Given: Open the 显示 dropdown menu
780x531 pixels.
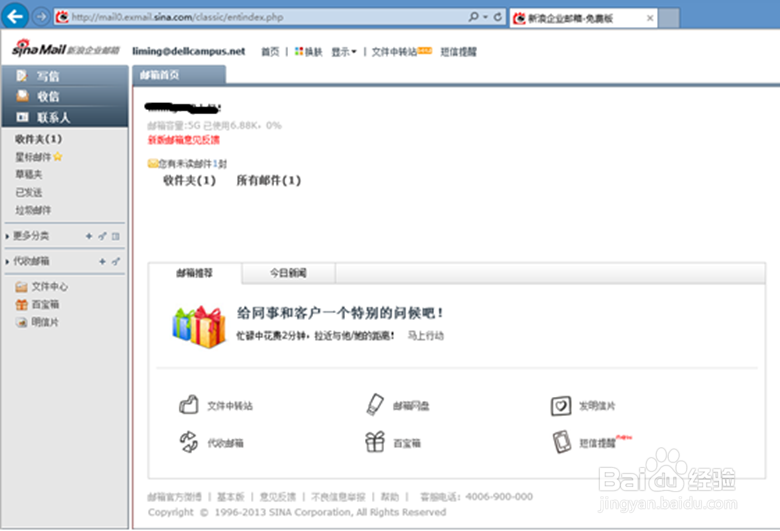Looking at the screenshot, I should tap(344, 52).
